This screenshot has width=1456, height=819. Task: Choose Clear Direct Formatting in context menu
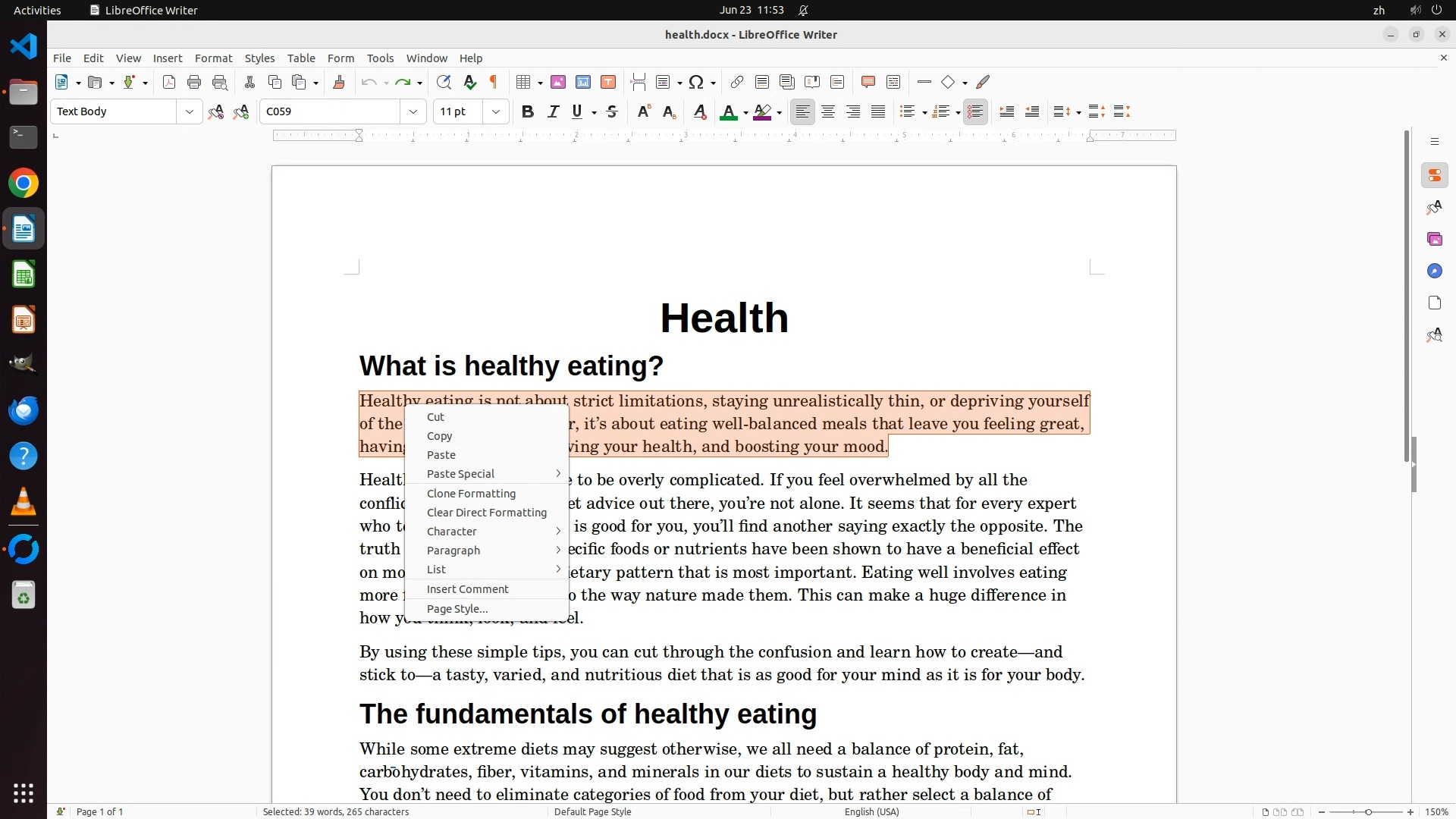click(x=486, y=513)
